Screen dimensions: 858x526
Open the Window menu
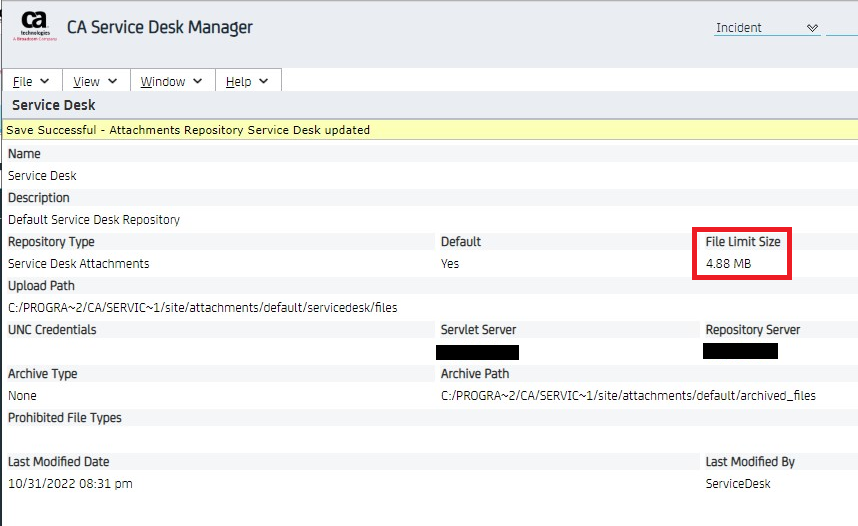171,81
